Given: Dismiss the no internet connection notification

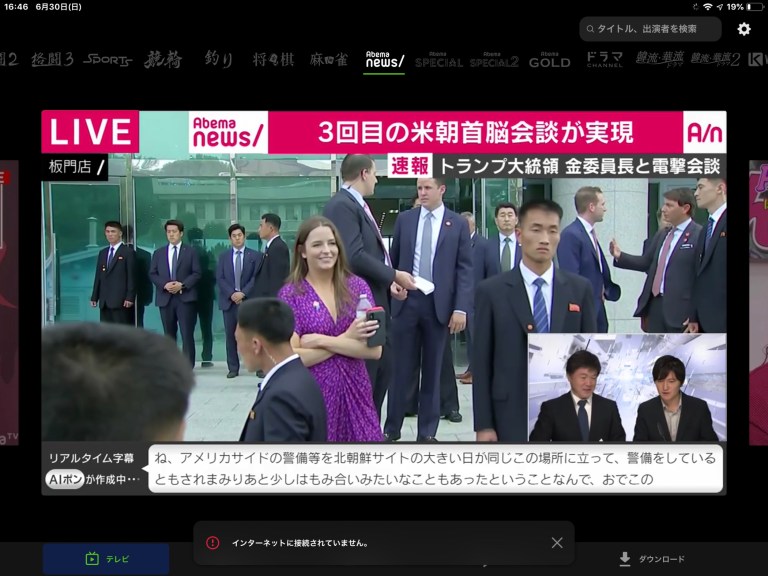Looking at the screenshot, I should tap(557, 543).
